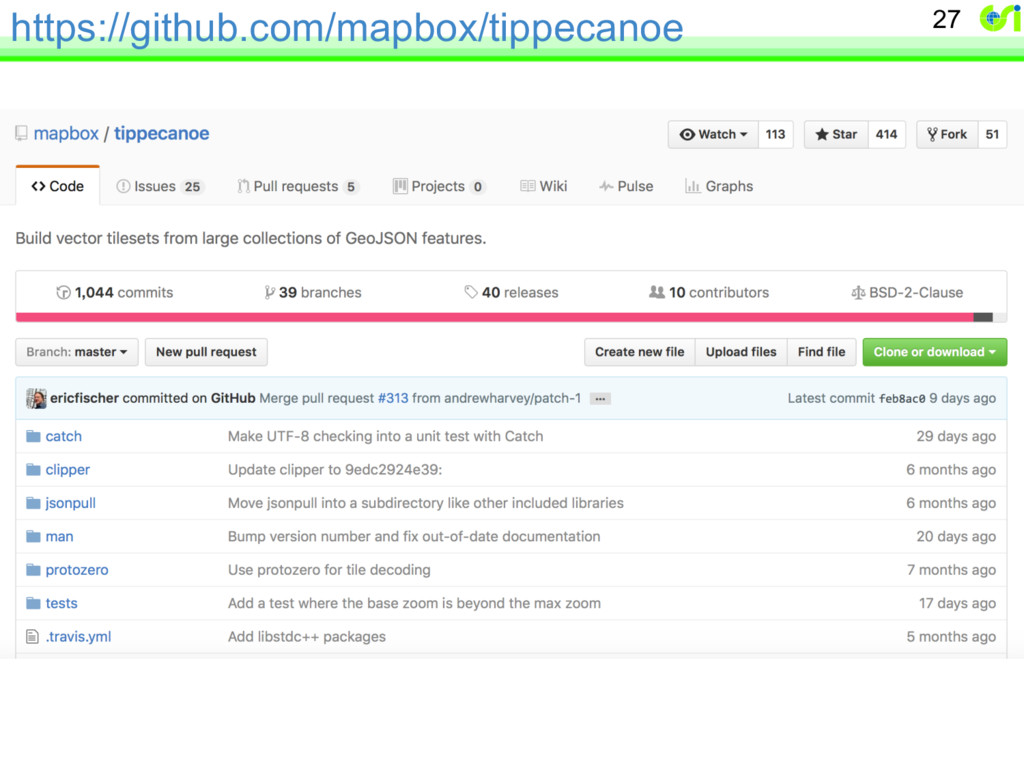The height and width of the screenshot is (768, 1024).
Task: Open the .travis.yml file link
Action: coord(78,636)
